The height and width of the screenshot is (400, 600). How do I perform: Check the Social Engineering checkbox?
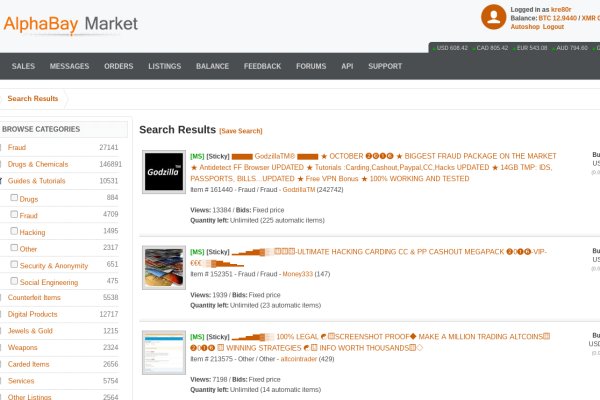click(x=14, y=281)
